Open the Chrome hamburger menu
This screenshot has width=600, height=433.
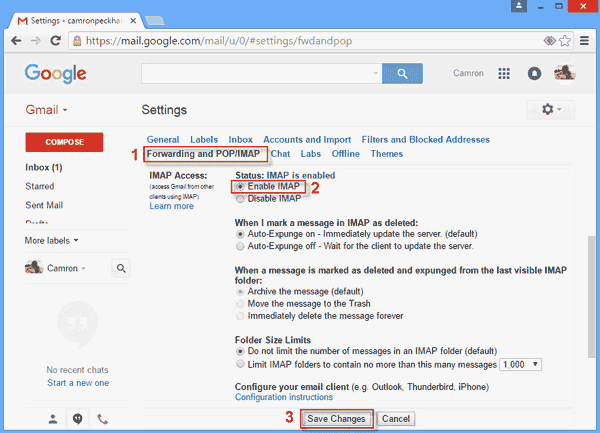pyautogui.click(x=584, y=41)
